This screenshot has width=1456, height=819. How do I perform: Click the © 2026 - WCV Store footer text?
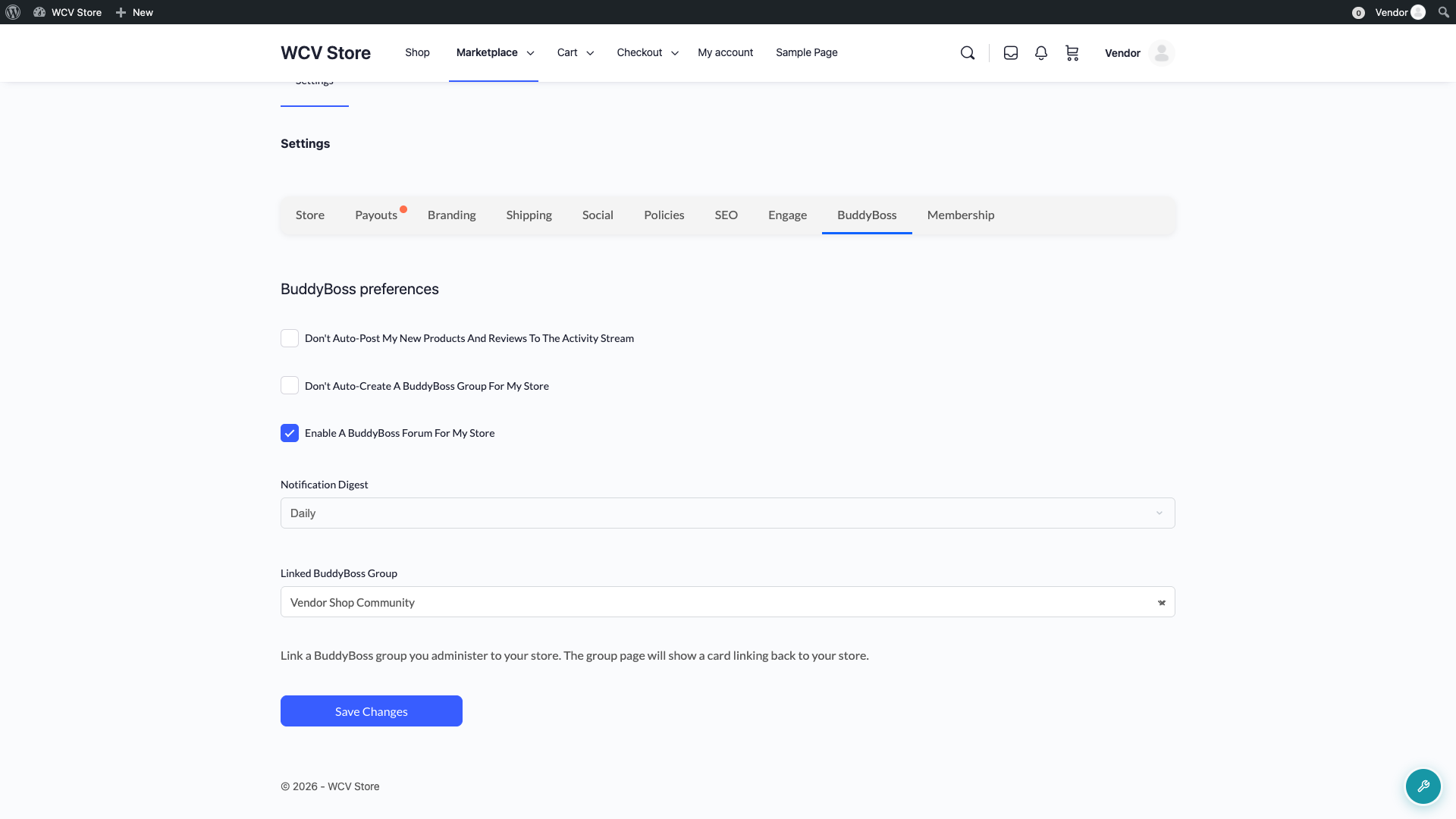[x=330, y=786]
